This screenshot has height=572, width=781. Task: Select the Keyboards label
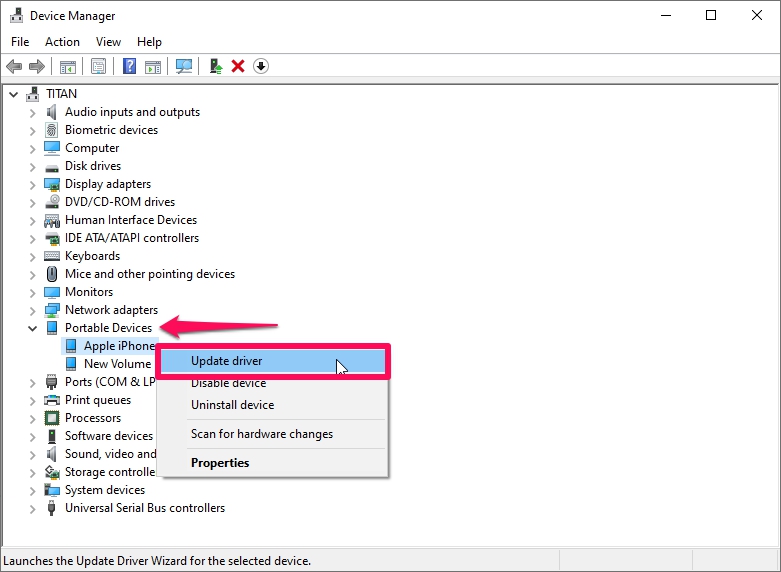(93, 256)
